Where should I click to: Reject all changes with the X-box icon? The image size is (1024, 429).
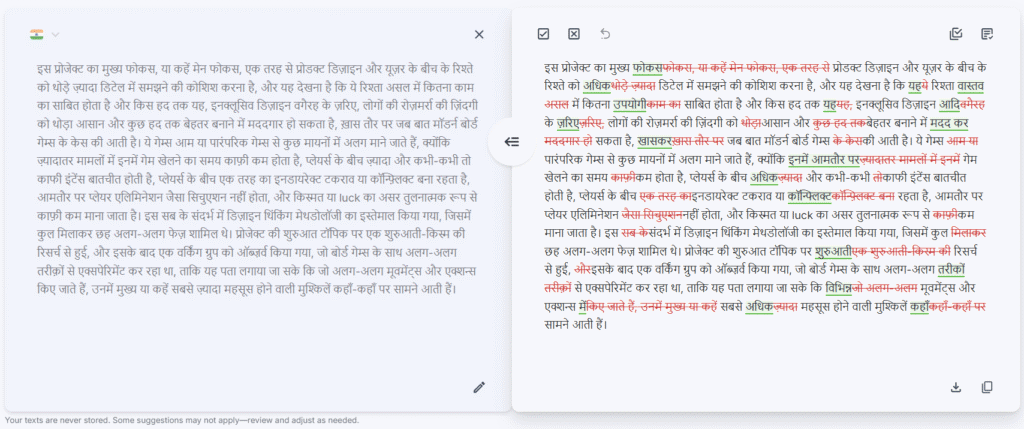[x=574, y=34]
